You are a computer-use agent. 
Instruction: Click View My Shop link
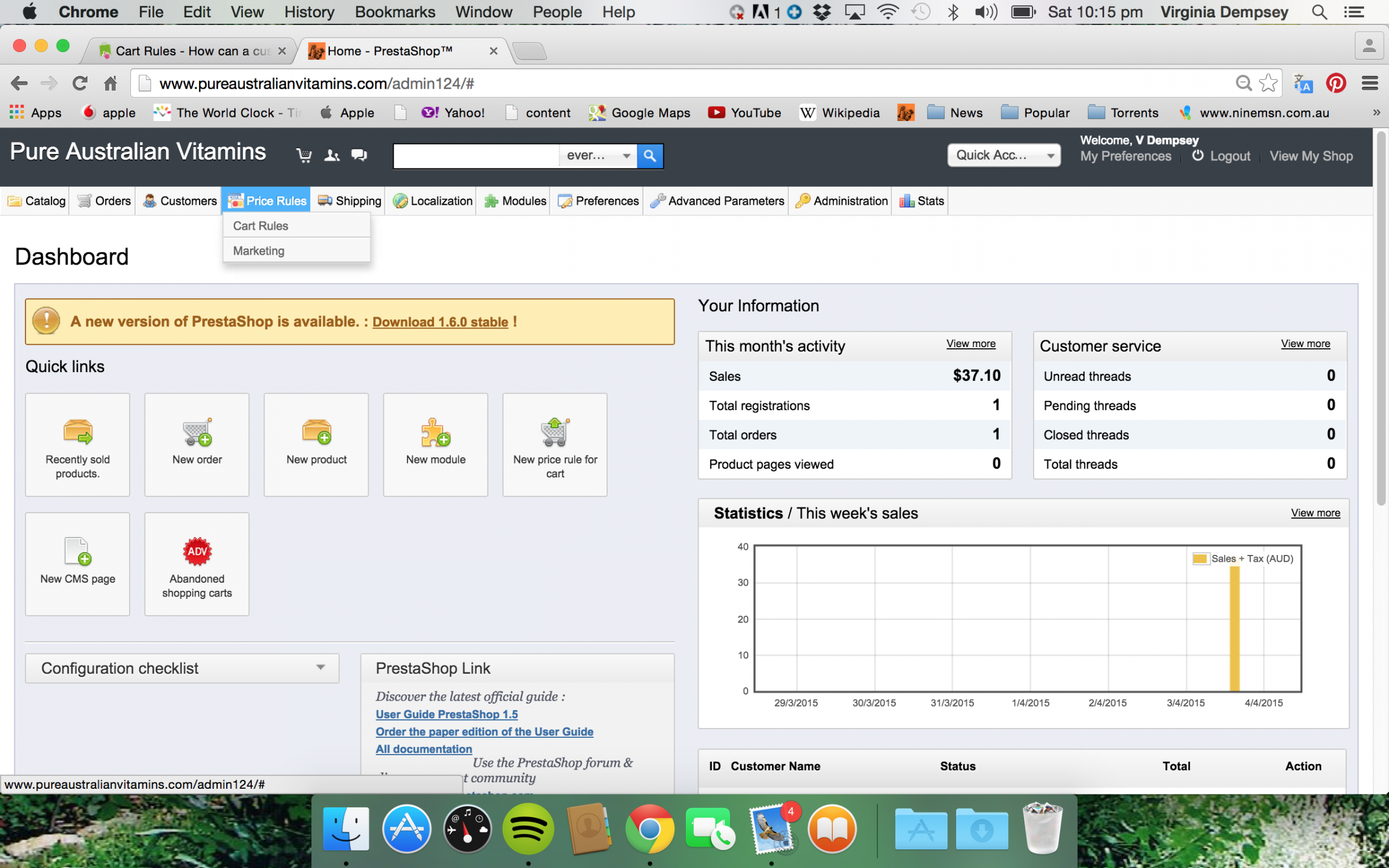click(1311, 156)
